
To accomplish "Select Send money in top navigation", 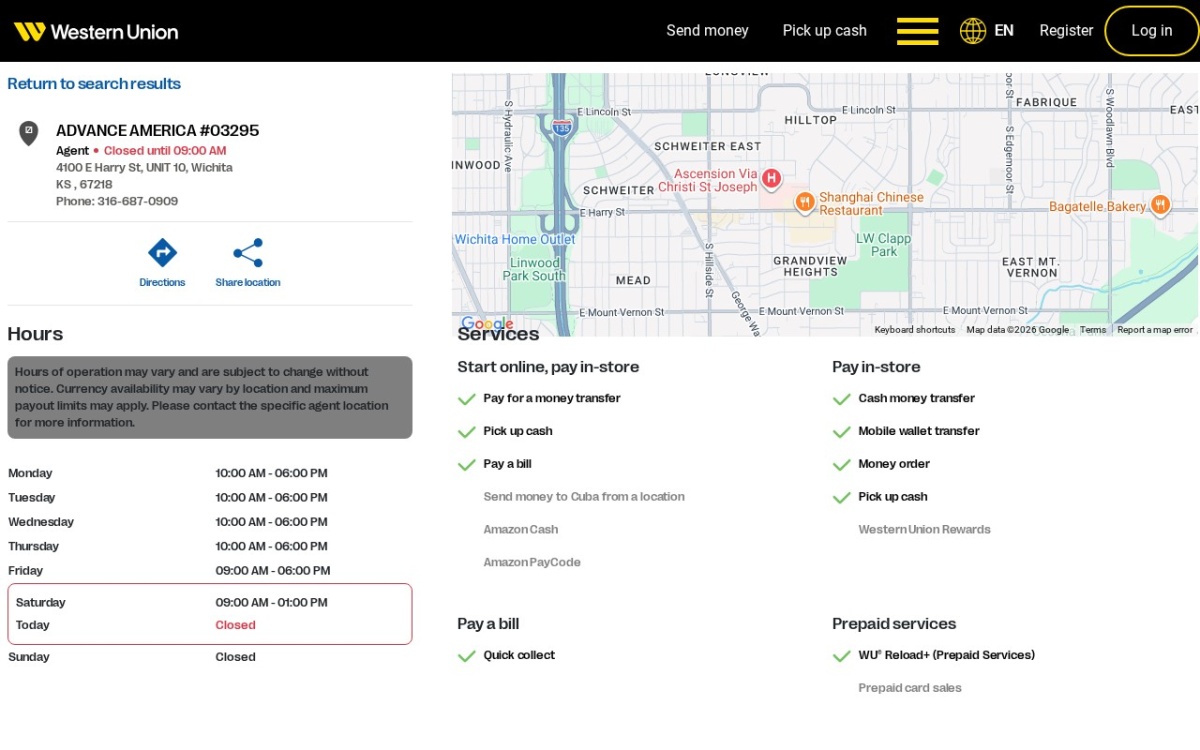I will point(707,31).
